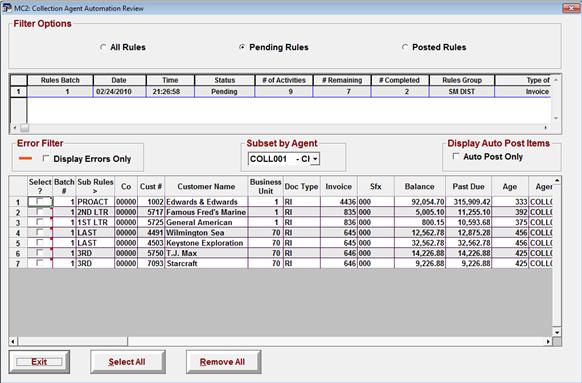Click the Doc Type column header
This screenshot has width=582, height=383.
click(301, 186)
